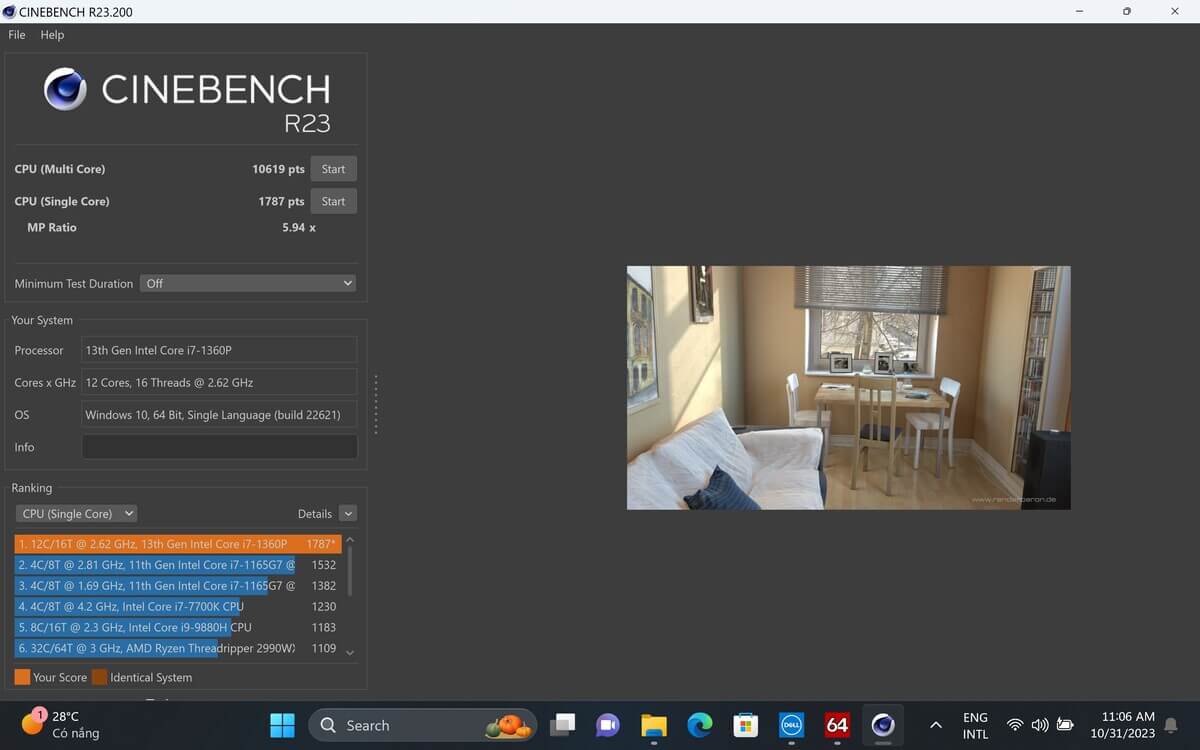Open the weather widget showing 28°C
The width and height of the screenshot is (1200, 750).
(60, 725)
